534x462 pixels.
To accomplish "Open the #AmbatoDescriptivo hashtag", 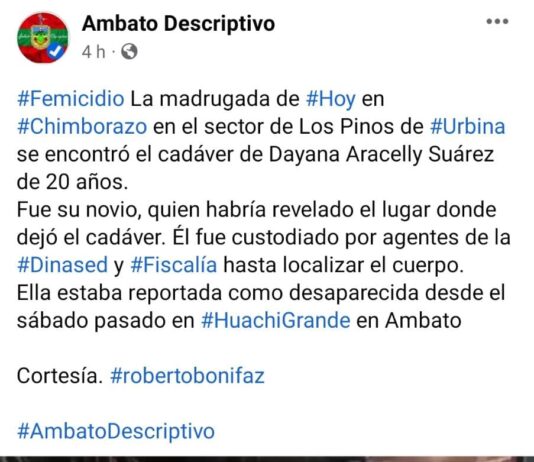I will point(116,431).
